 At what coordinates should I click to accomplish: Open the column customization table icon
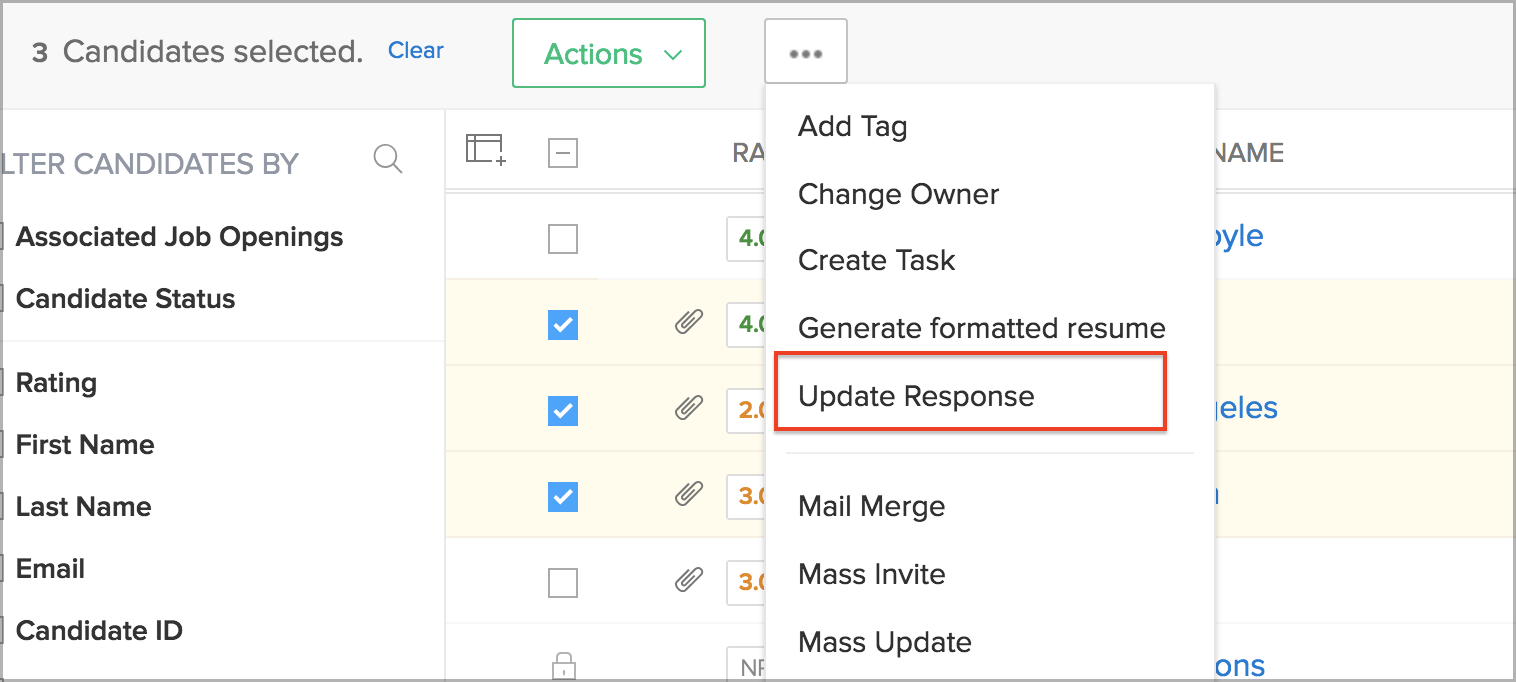point(486,150)
